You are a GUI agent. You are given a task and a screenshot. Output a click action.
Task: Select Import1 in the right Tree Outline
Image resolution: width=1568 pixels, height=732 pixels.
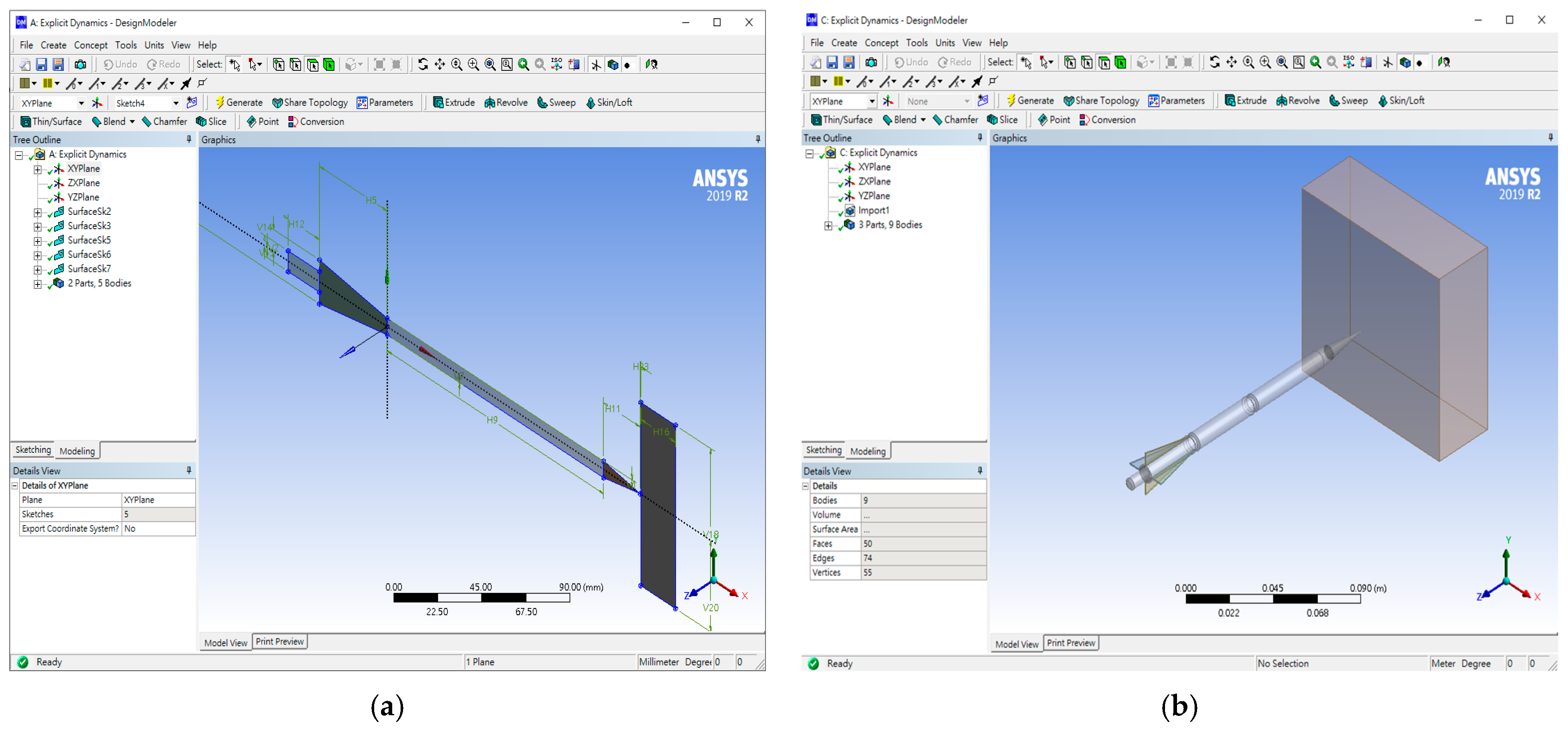(x=873, y=210)
